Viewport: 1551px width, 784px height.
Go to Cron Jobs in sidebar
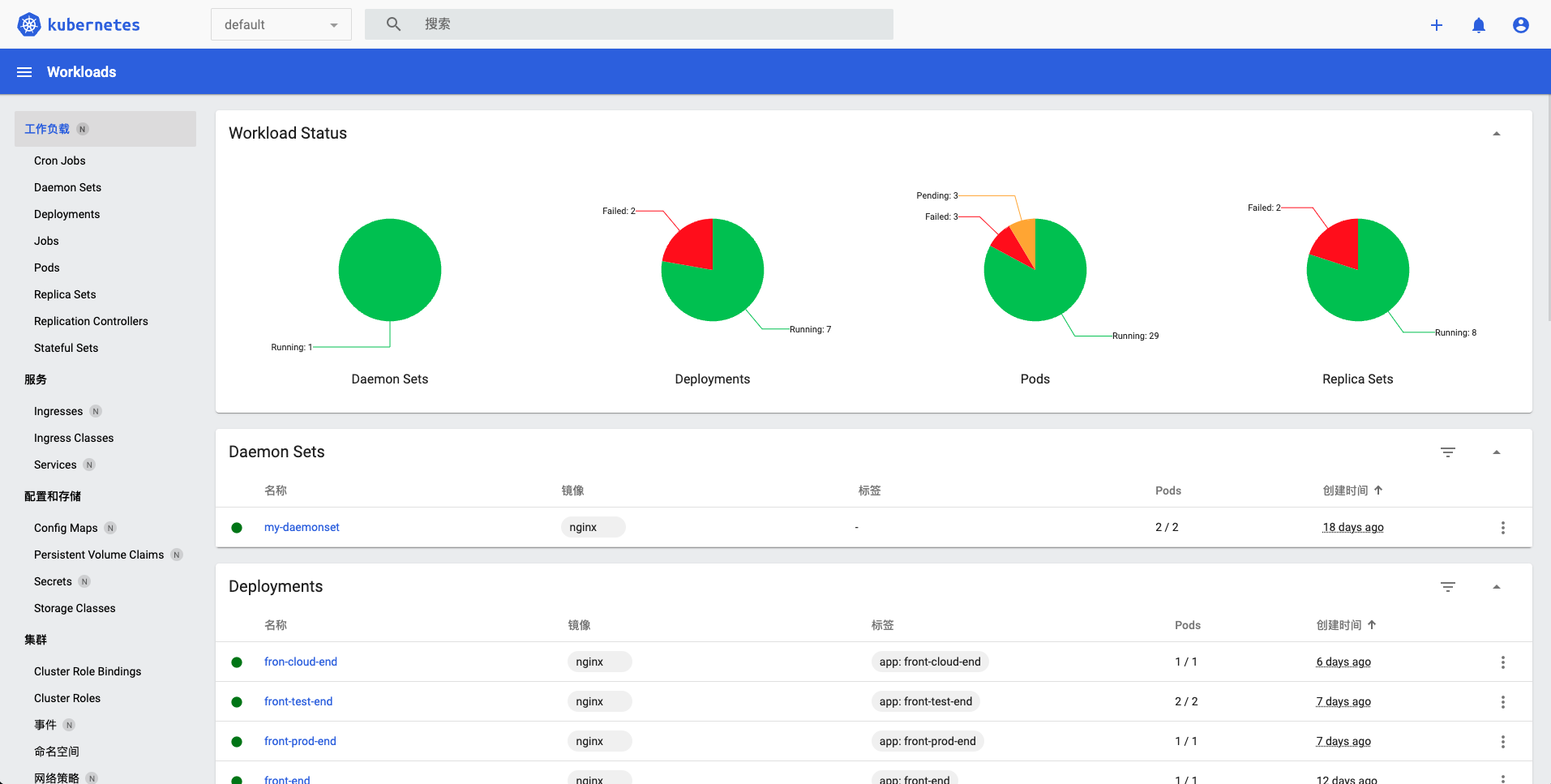(60, 161)
